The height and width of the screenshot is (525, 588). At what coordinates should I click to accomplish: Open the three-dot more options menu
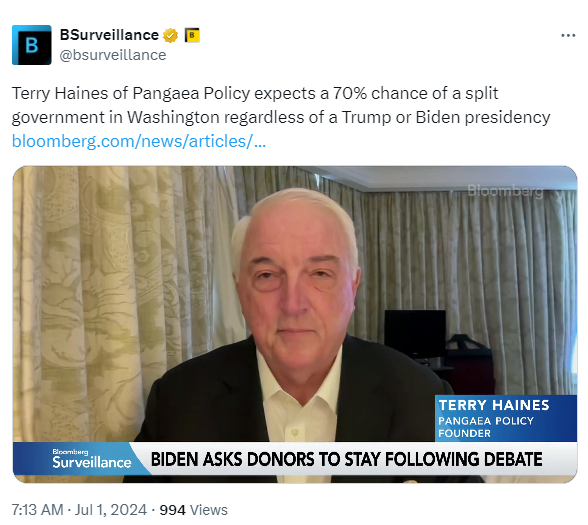click(x=568, y=36)
